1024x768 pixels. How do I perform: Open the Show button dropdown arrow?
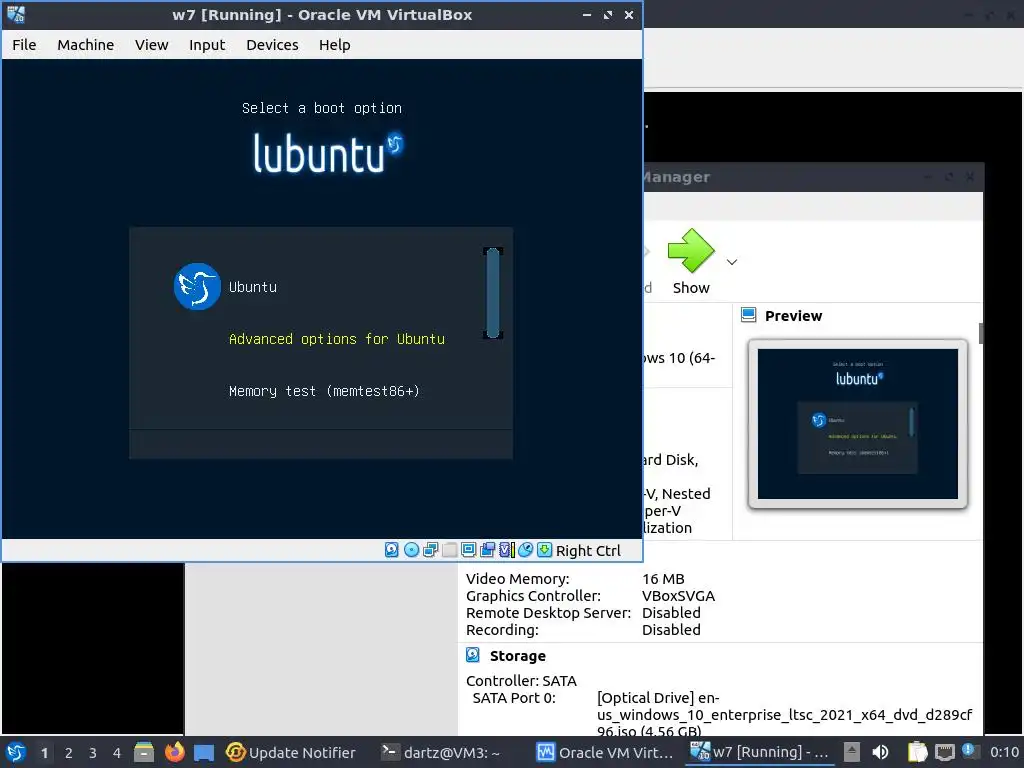[732, 262]
